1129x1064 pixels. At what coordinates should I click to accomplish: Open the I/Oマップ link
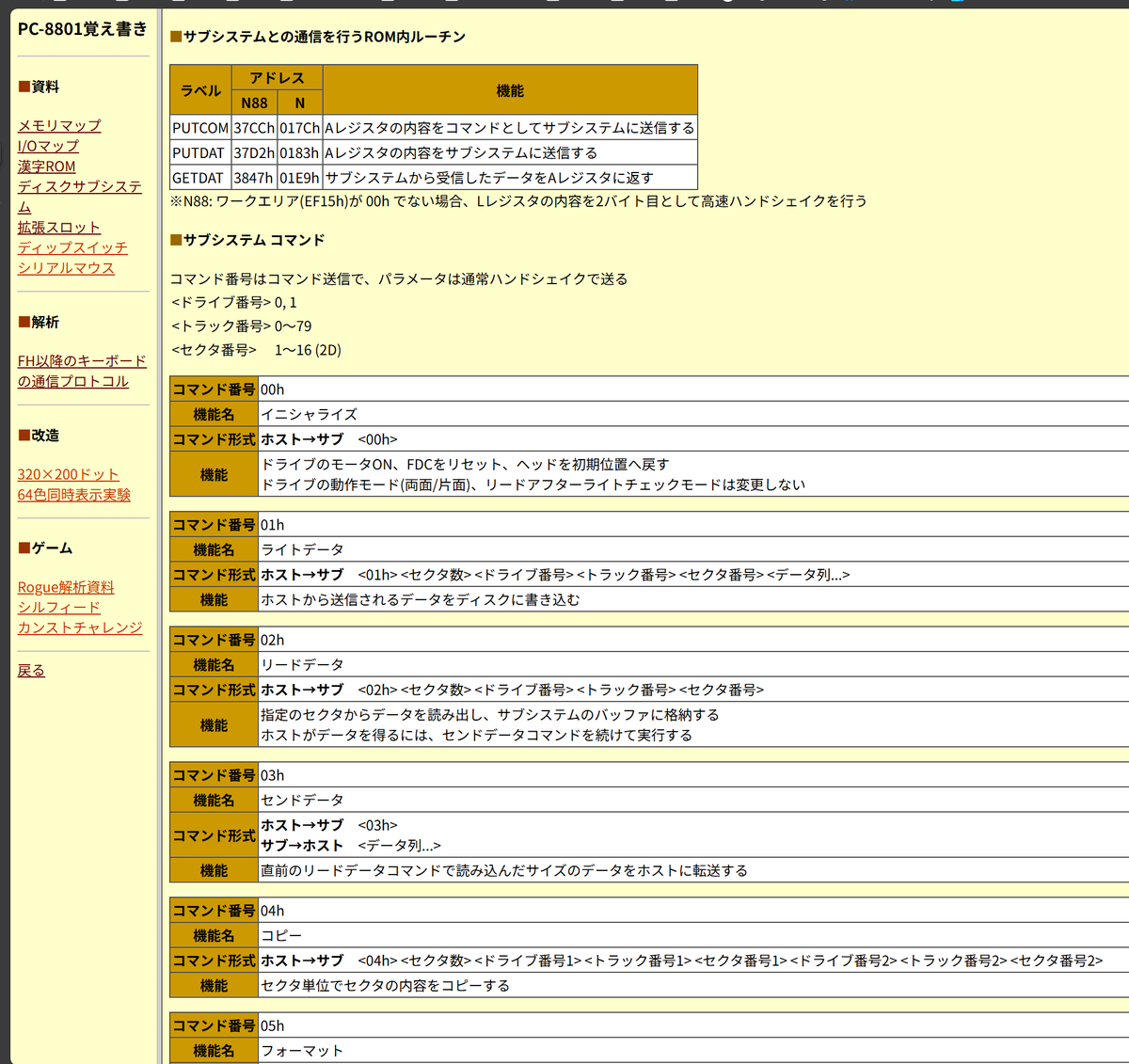coord(48,146)
